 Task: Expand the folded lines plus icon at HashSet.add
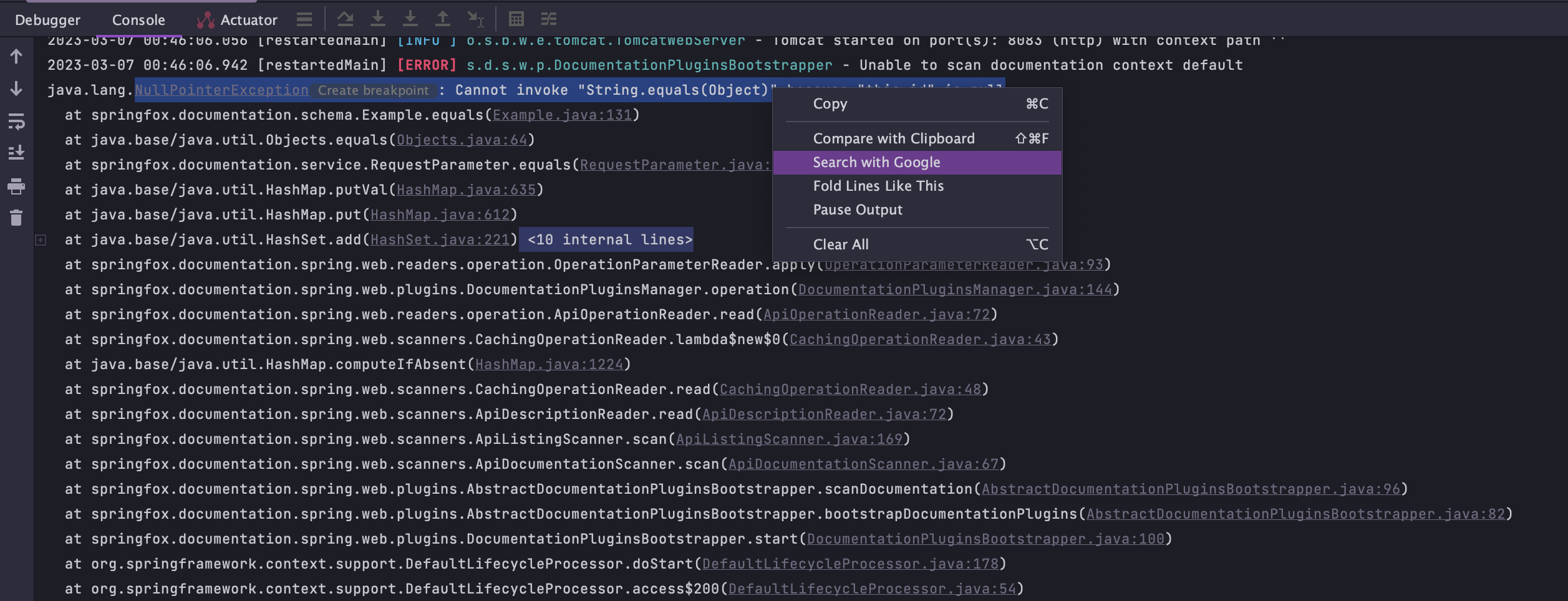41,240
